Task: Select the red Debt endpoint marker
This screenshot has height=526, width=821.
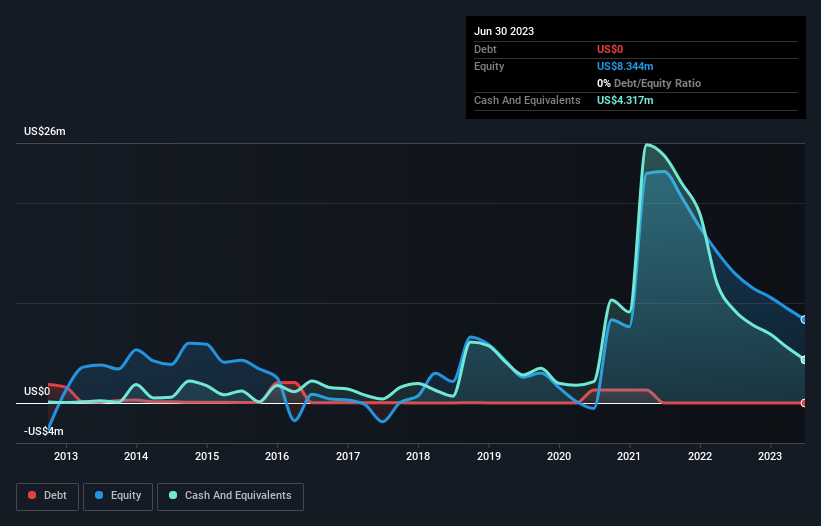Action: click(804, 402)
